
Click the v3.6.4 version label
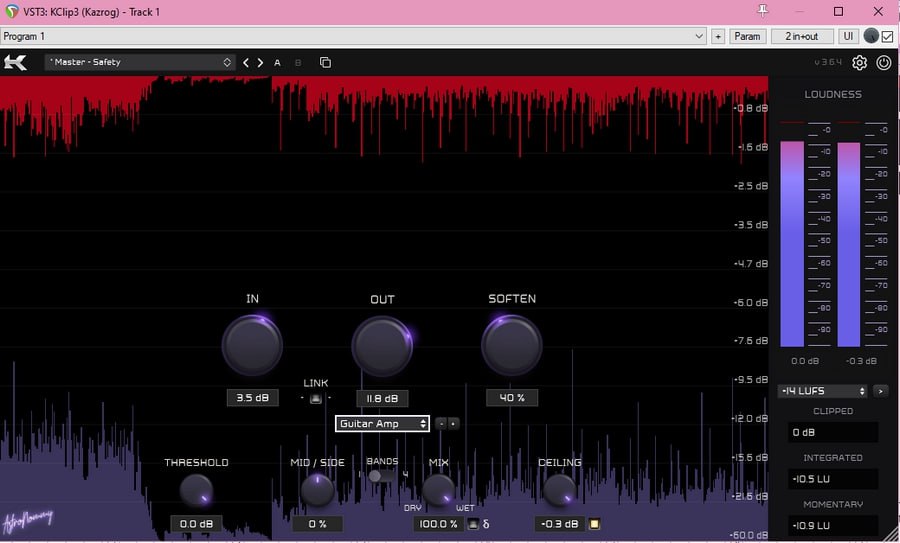[828, 62]
